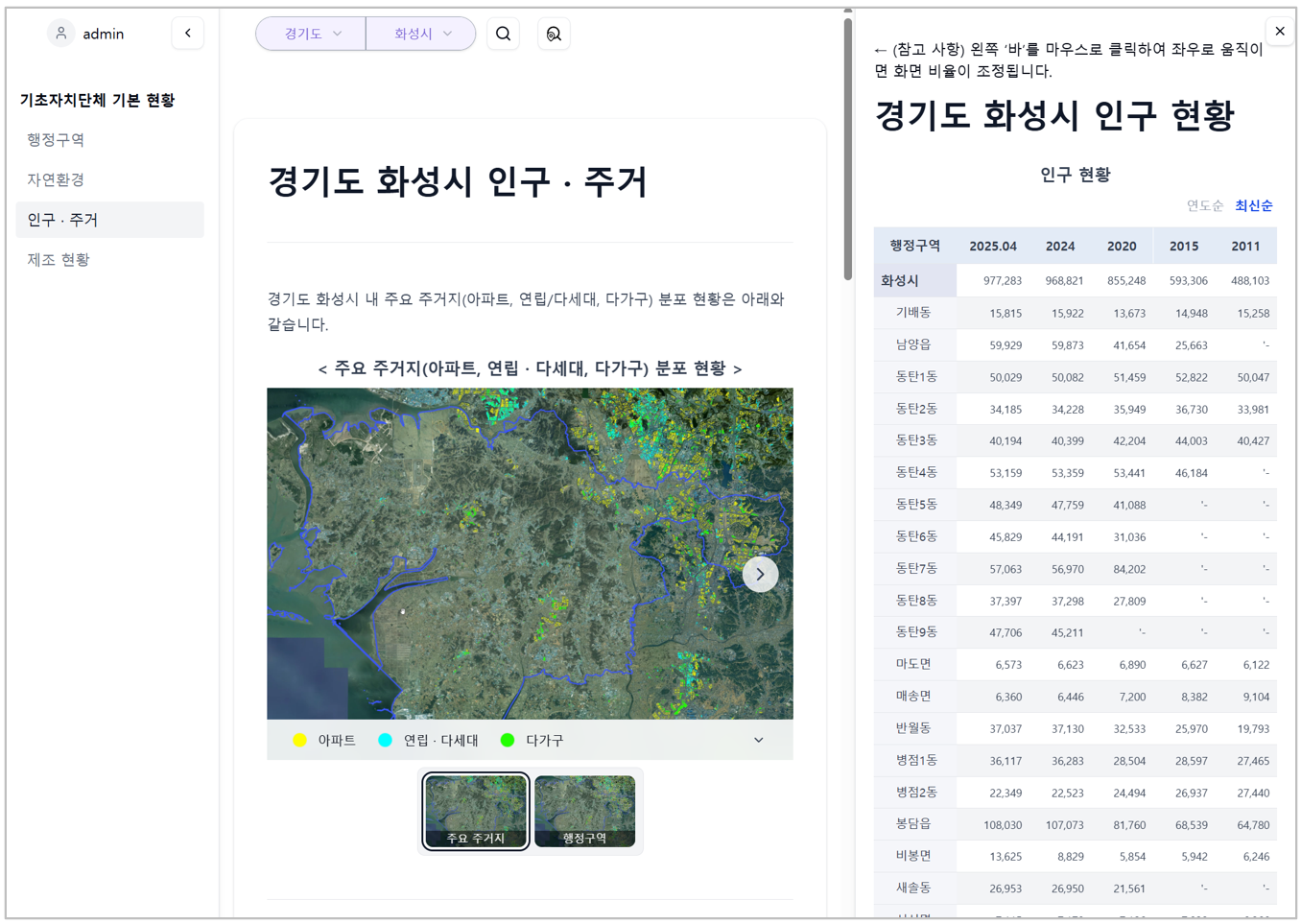Open the 경기도 province dropdown

click(312, 34)
